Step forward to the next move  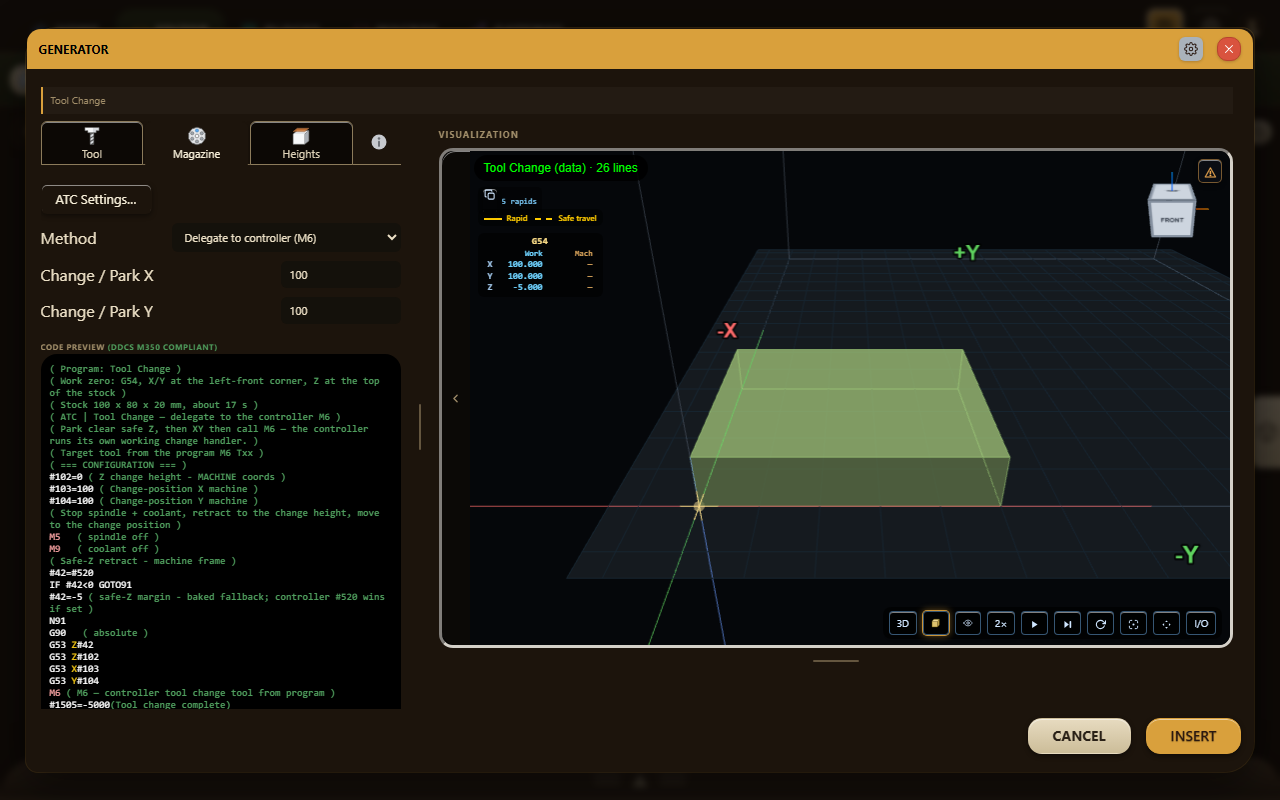pyautogui.click(x=1067, y=623)
